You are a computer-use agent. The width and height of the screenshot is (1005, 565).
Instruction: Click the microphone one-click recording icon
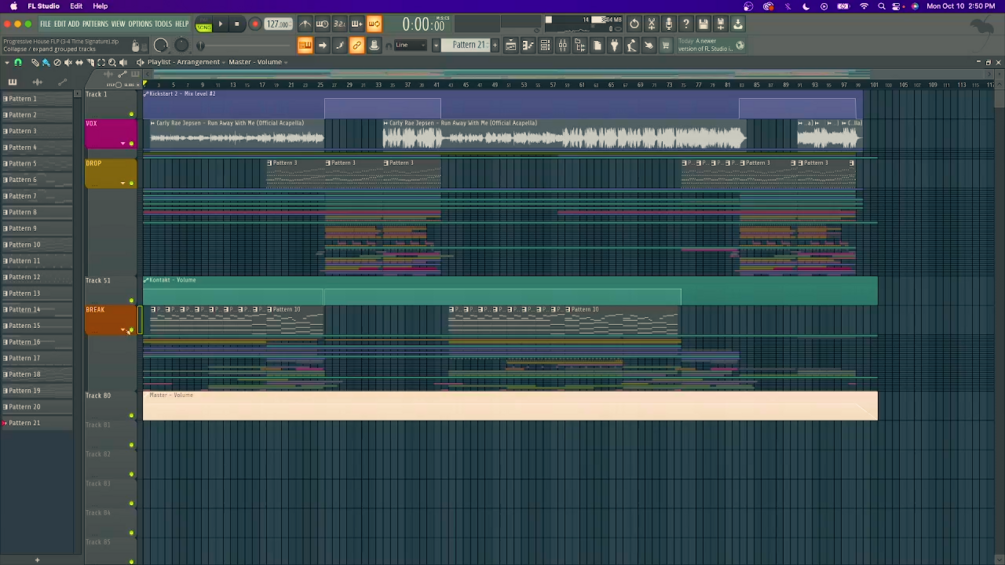pos(669,24)
